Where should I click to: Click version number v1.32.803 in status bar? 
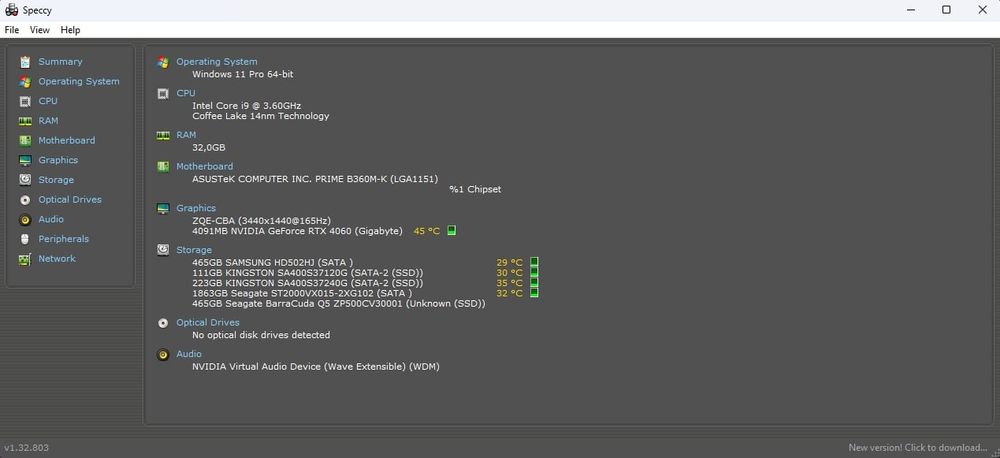[26, 448]
